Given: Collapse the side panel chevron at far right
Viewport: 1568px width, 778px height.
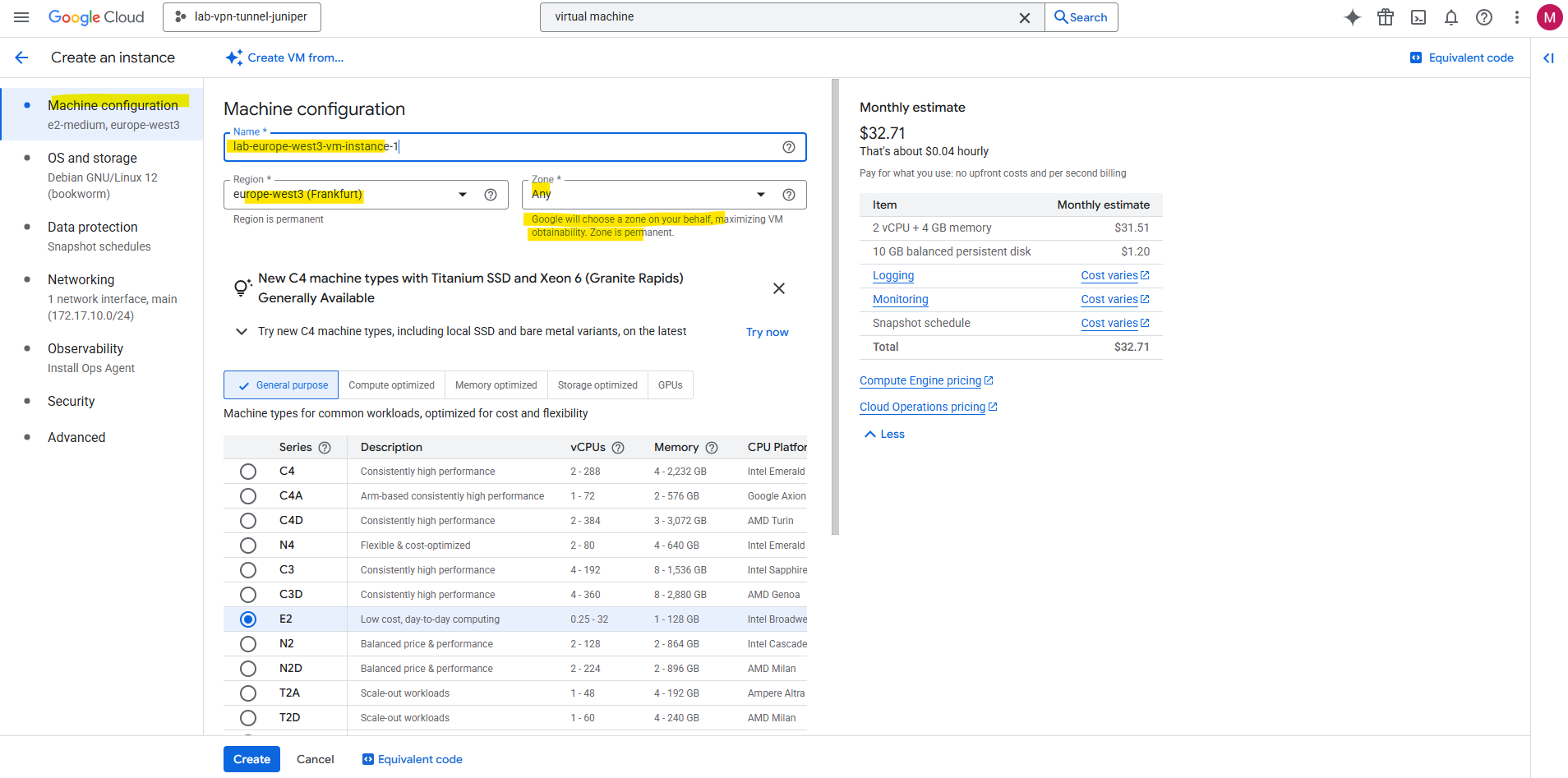Looking at the screenshot, I should point(1549,58).
